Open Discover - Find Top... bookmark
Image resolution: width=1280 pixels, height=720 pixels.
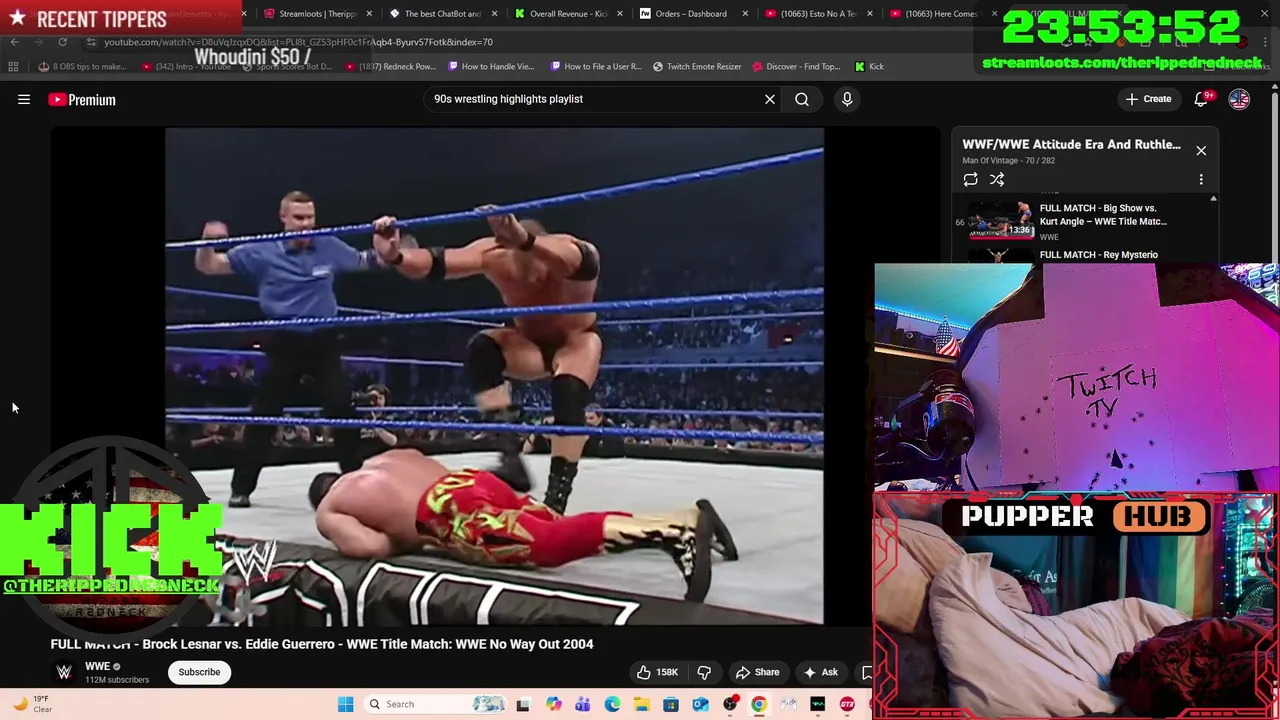coord(796,67)
